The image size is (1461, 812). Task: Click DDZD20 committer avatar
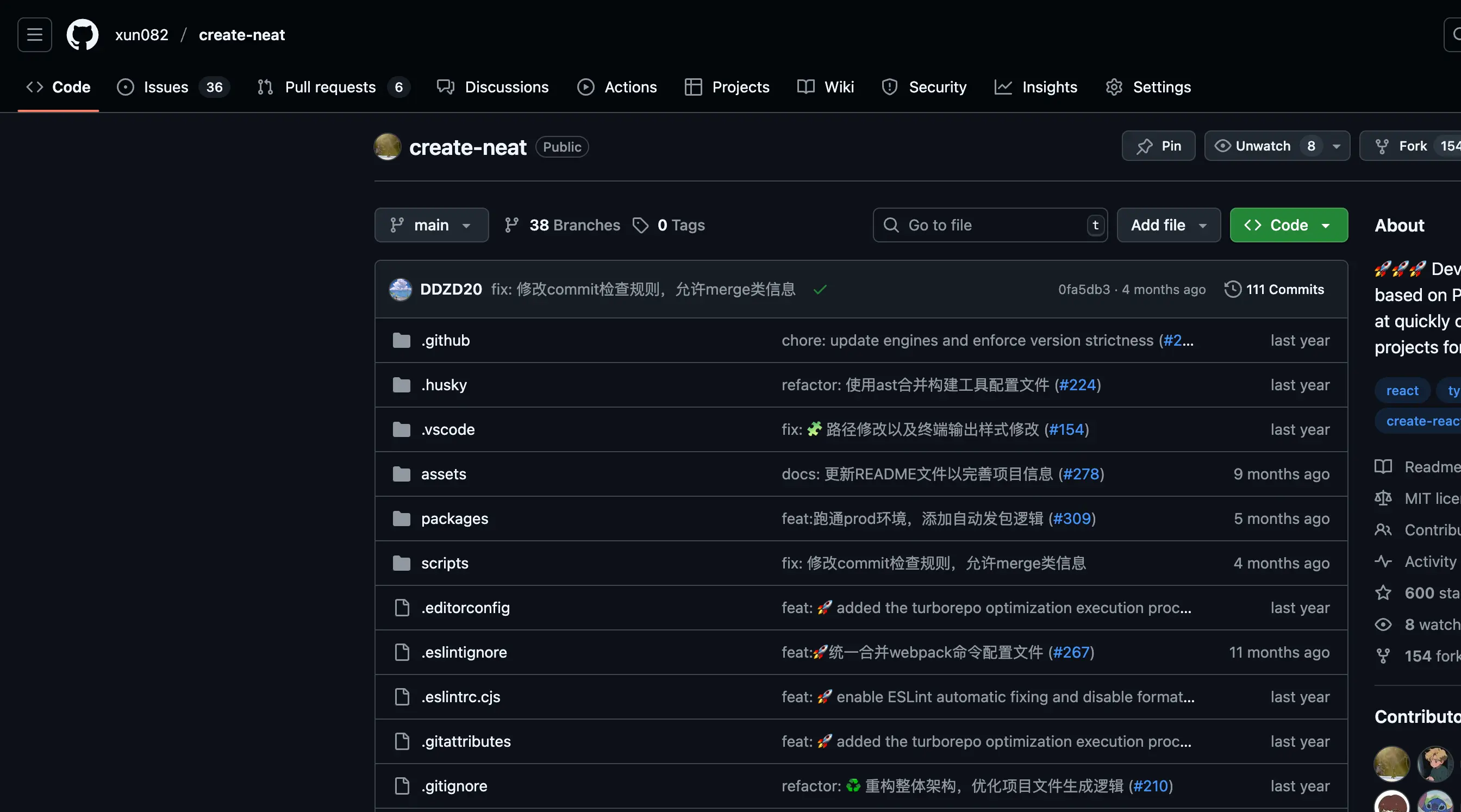[401, 289]
